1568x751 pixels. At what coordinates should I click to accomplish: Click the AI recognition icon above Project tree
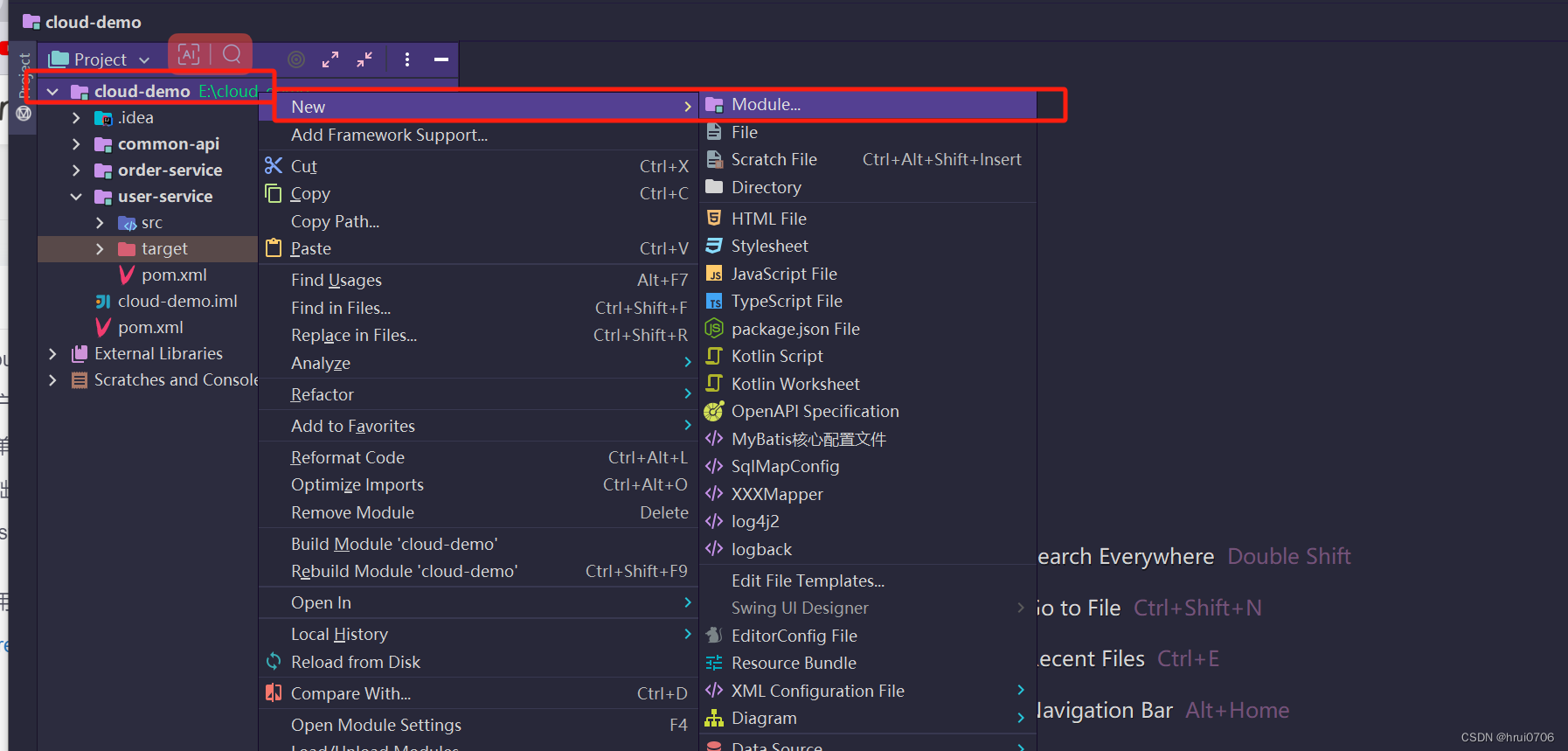point(189,55)
